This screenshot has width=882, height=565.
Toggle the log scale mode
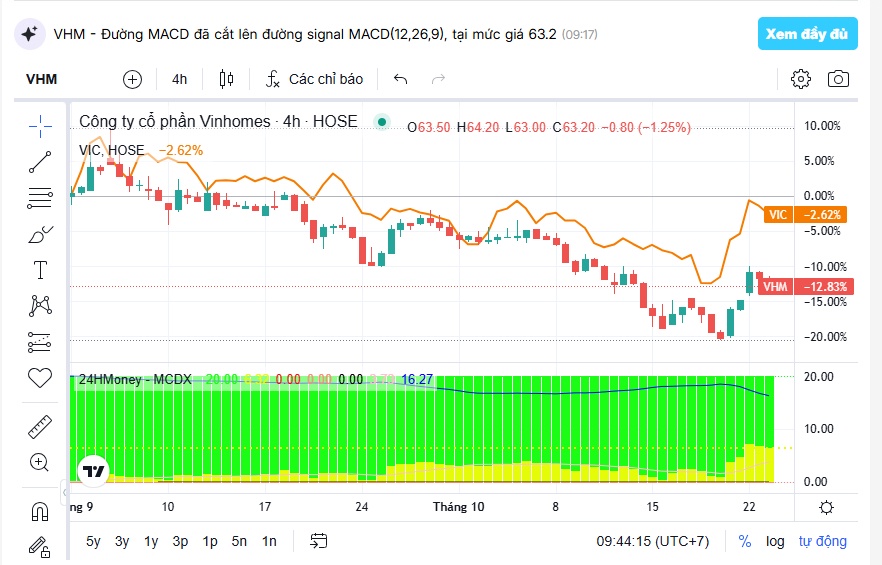click(775, 541)
